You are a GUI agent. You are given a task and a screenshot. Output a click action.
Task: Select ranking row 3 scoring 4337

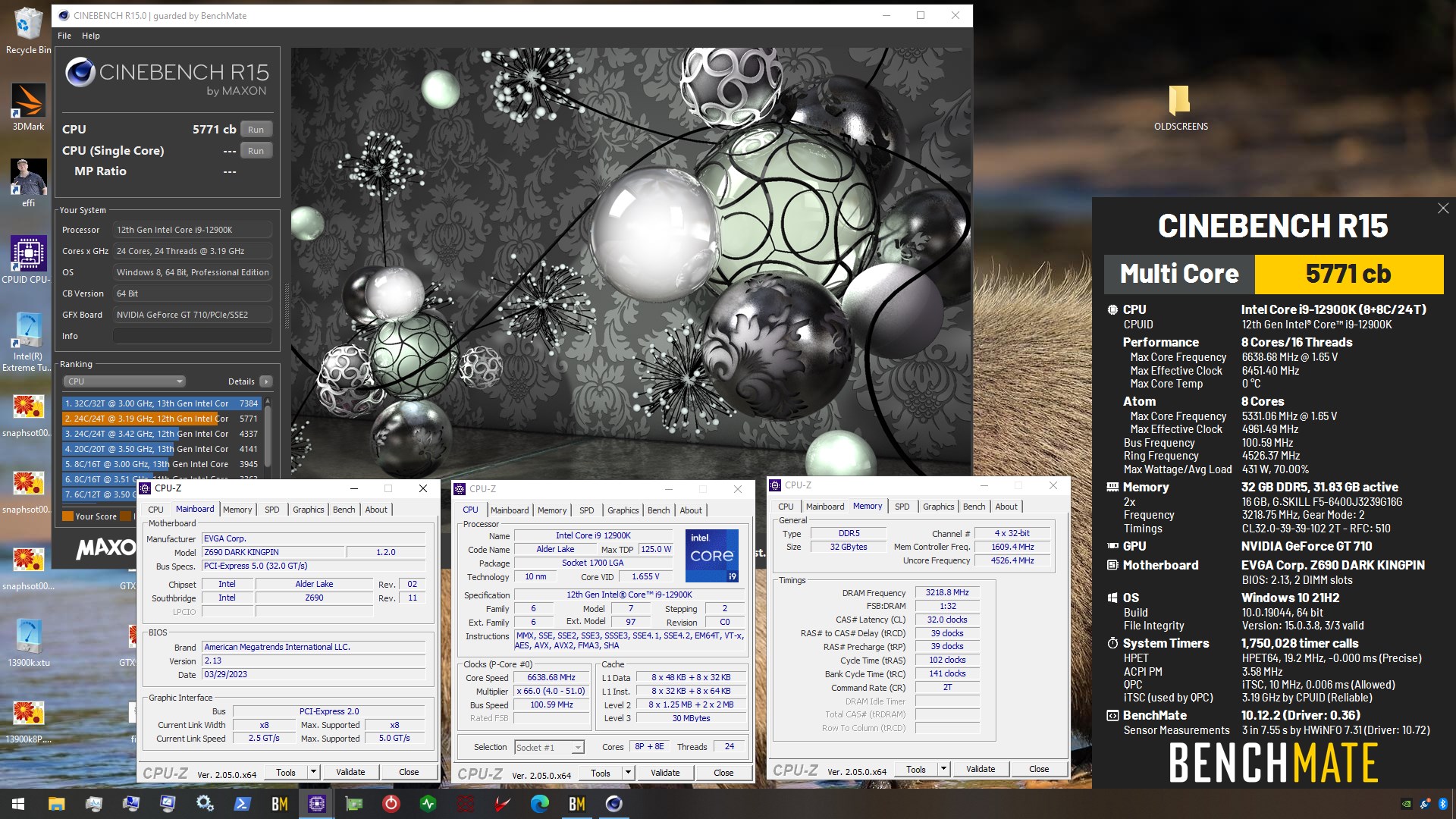coord(161,434)
